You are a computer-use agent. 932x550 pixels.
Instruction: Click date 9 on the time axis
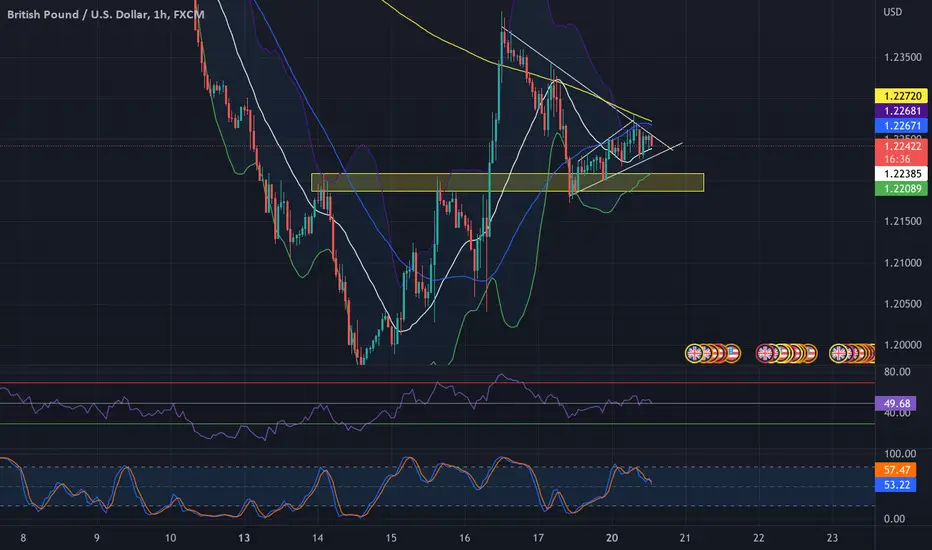(x=96, y=538)
